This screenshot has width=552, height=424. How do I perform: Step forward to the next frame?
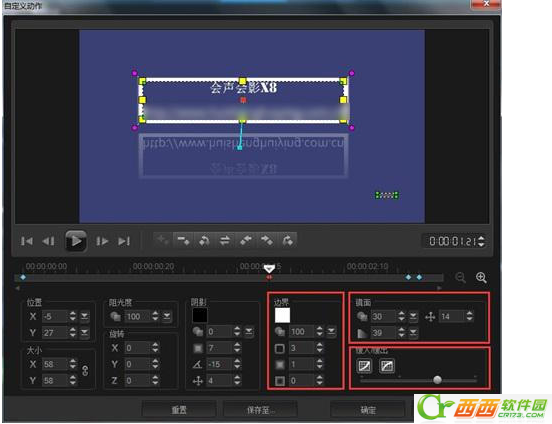tap(102, 242)
